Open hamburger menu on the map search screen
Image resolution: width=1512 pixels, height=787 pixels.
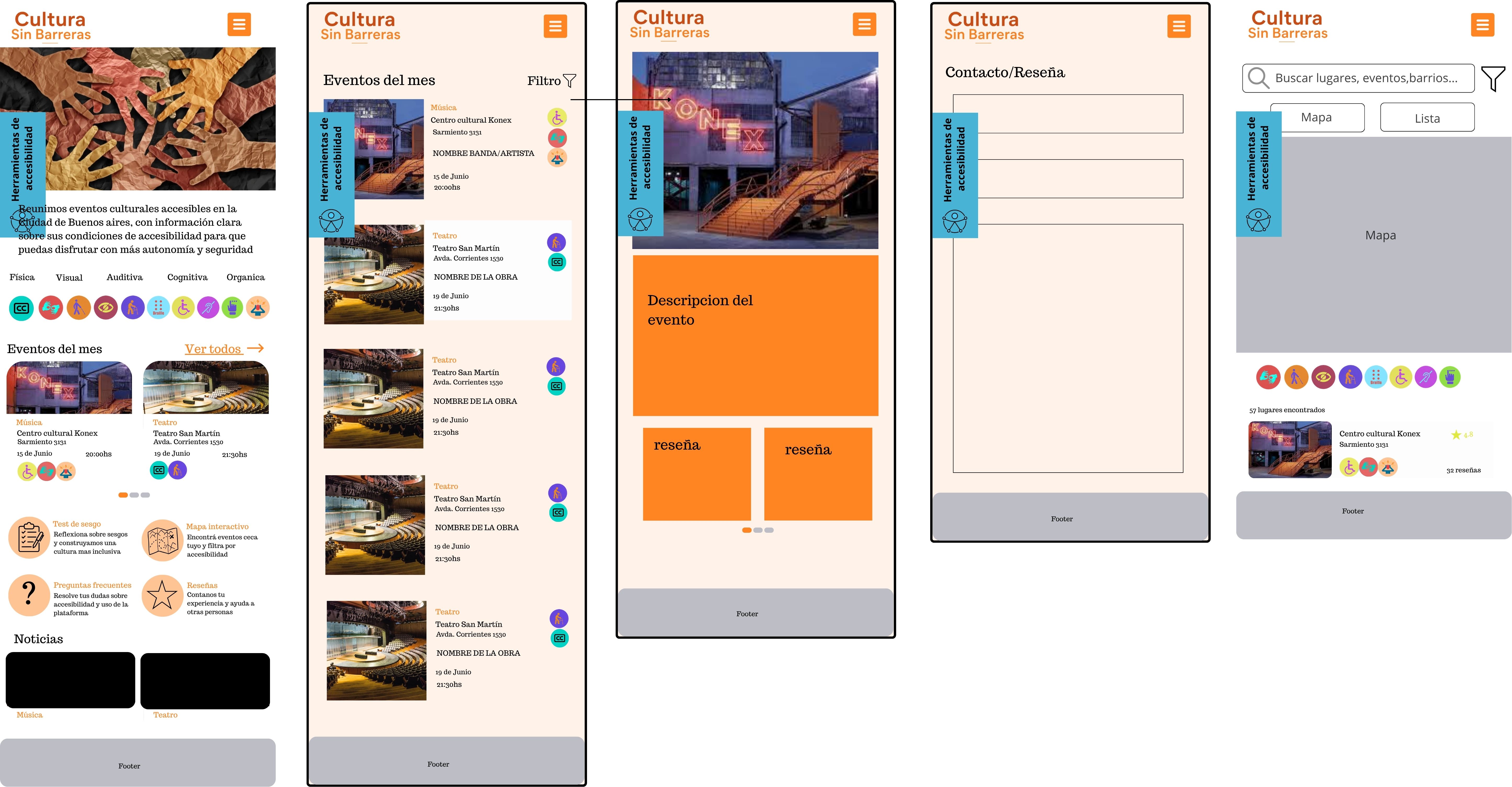click(x=1482, y=25)
